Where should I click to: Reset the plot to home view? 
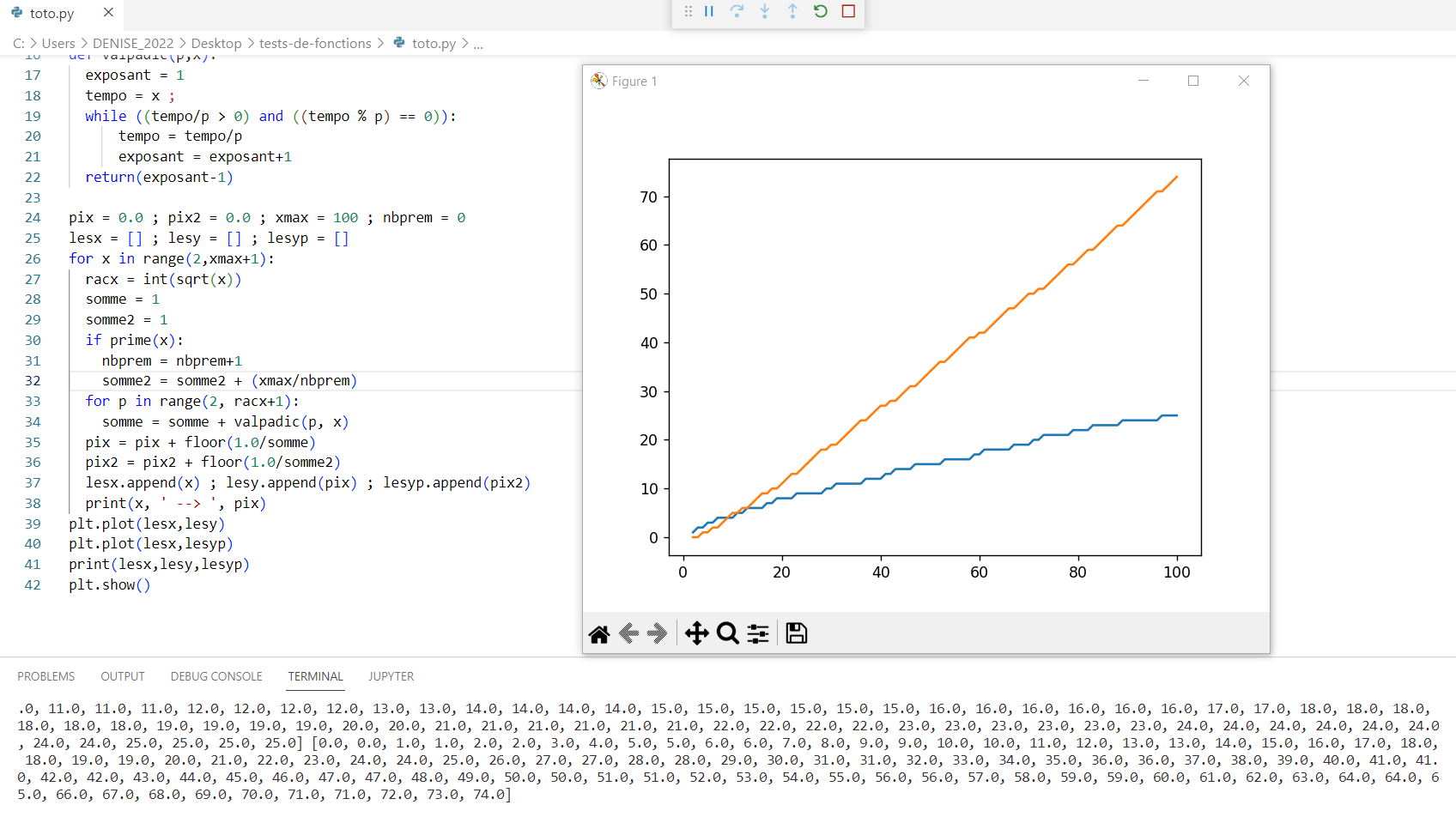(599, 633)
